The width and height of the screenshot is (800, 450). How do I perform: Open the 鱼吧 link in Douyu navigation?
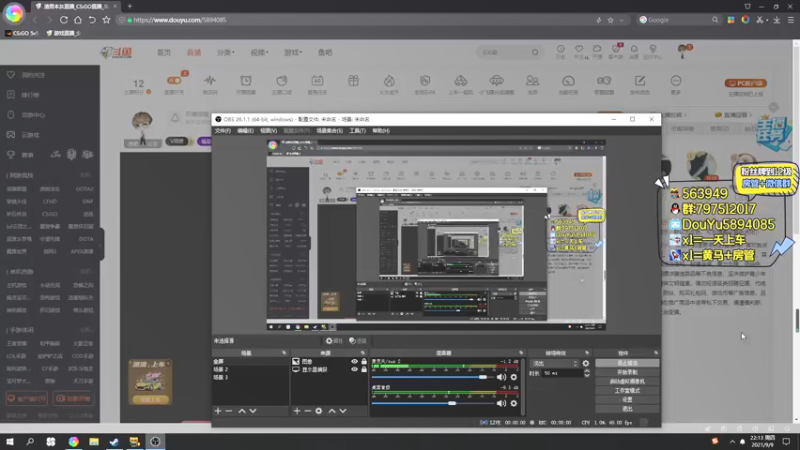point(325,52)
